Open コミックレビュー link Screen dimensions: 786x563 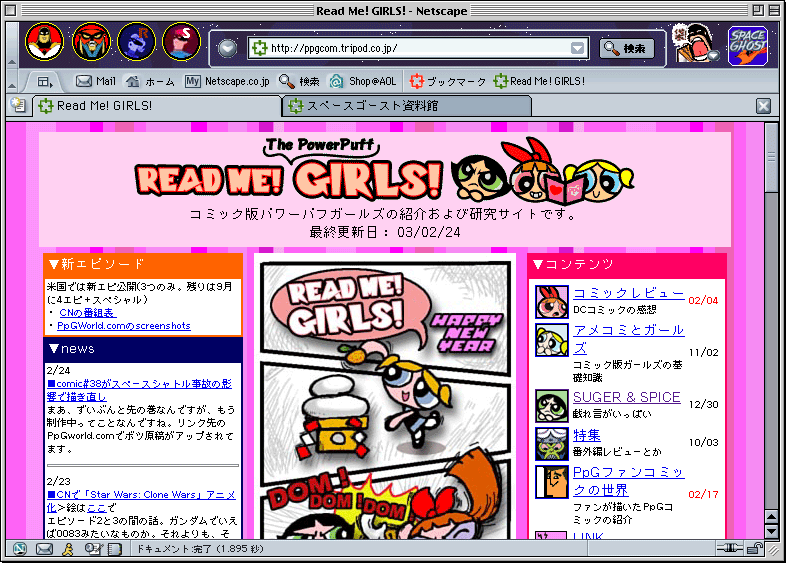click(x=629, y=293)
